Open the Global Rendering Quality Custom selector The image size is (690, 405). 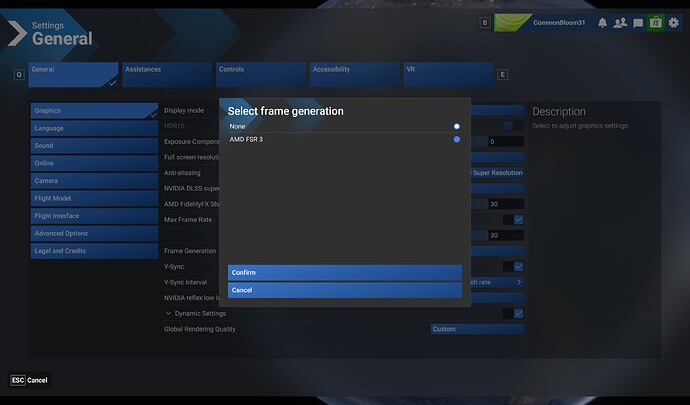(x=476, y=329)
